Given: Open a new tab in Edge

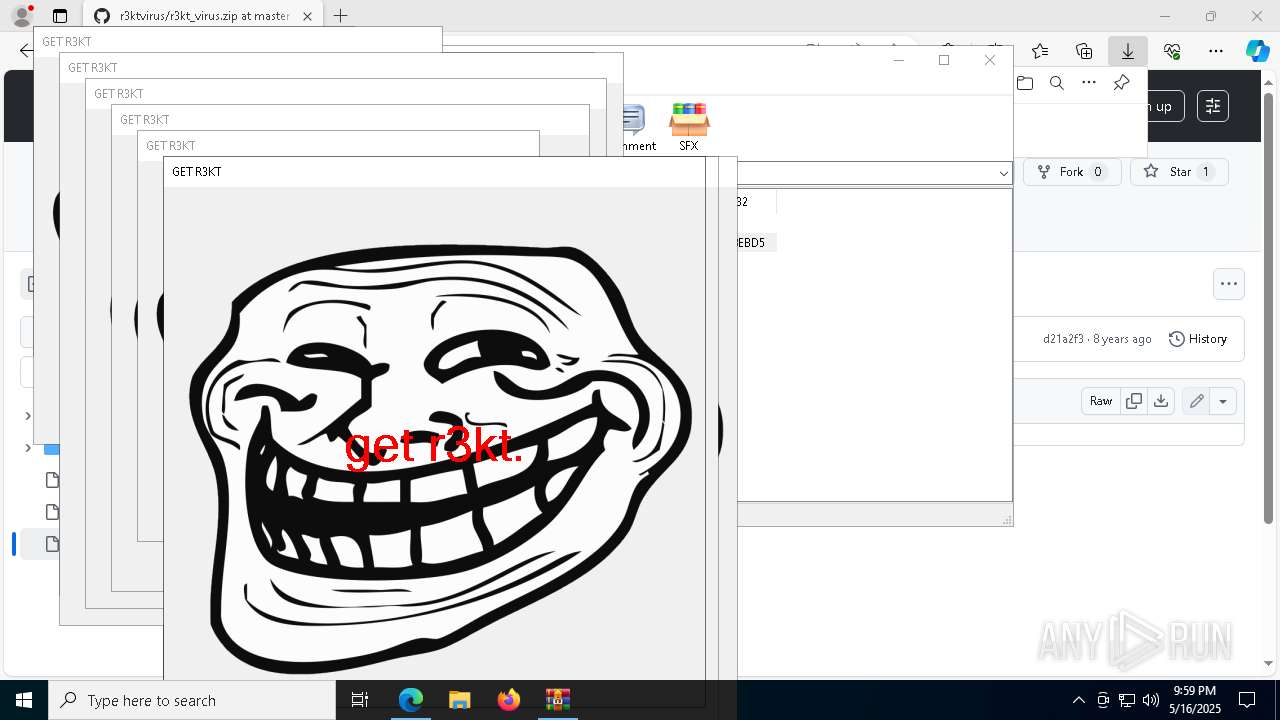Looking at the screenshot, I should (x=341, y=16).
